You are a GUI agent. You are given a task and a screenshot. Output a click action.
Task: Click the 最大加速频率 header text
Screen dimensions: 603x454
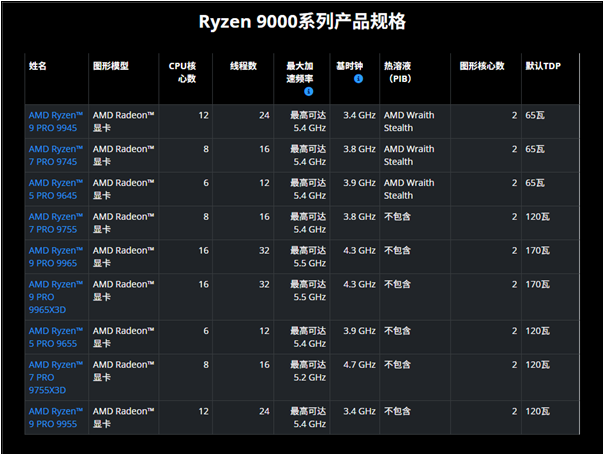300,72
